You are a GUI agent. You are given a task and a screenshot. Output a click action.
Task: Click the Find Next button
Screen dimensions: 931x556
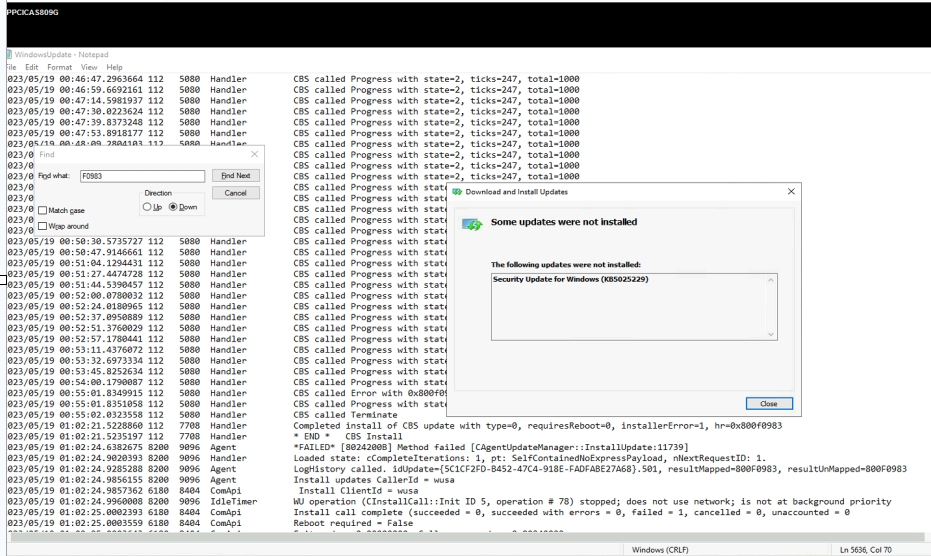[x=236, y=176]
